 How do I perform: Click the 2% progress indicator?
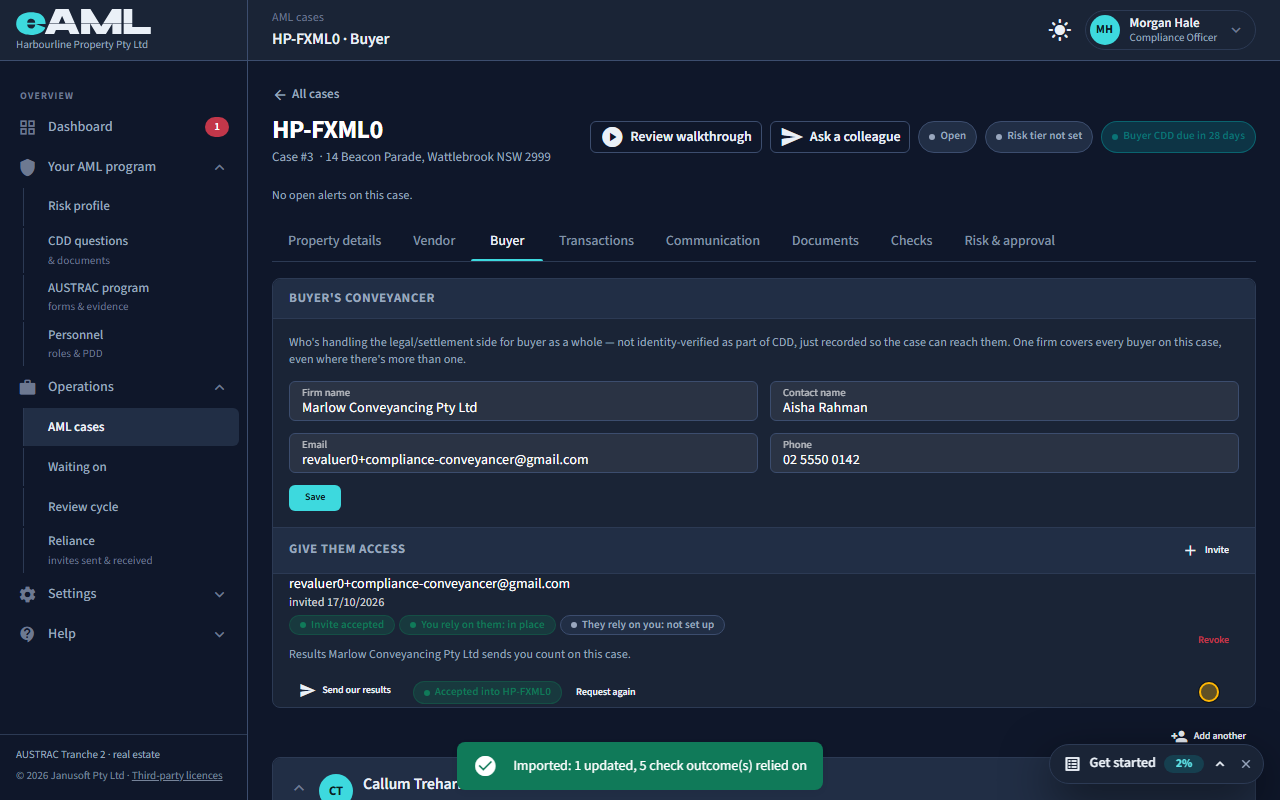click(1184, 763)
